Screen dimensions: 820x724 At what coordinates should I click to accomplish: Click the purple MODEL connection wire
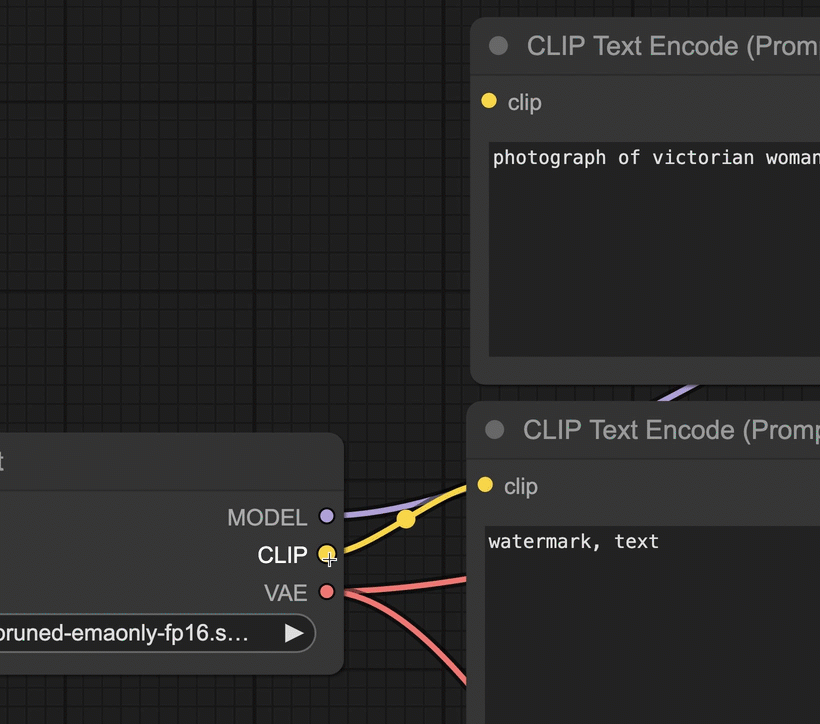point(370,513)
